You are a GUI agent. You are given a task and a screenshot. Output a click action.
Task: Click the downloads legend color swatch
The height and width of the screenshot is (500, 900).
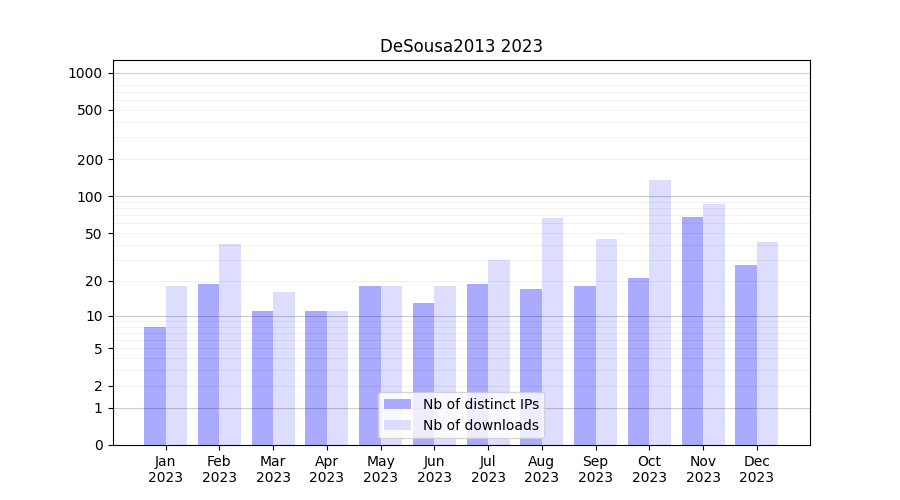tap(397, 425)
